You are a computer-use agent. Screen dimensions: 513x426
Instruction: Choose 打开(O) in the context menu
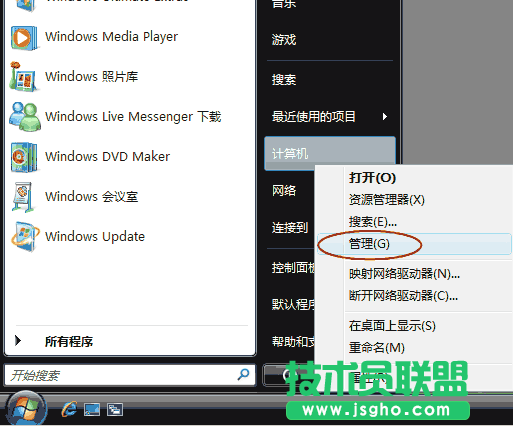pyautogui.click(x=372, y=178)
